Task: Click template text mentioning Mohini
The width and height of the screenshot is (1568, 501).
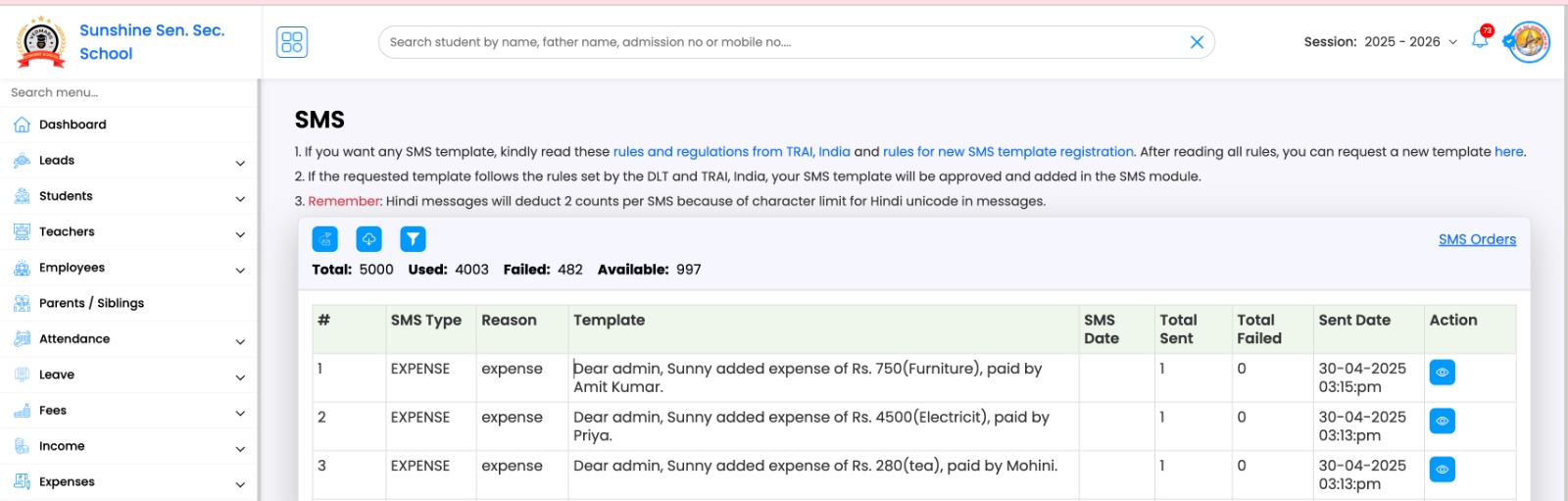Action: coord(815,465)
